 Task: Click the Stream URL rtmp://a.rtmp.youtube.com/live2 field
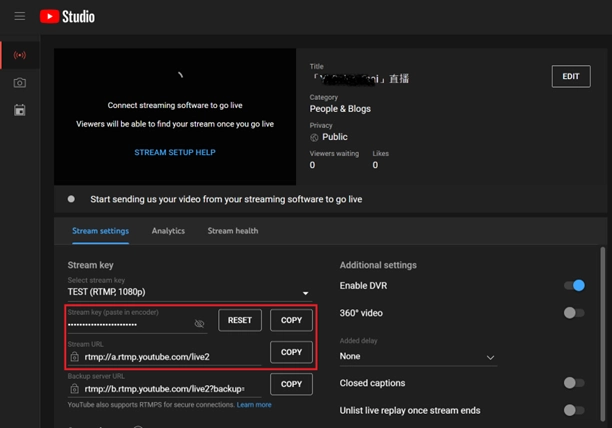click(164, 357)
